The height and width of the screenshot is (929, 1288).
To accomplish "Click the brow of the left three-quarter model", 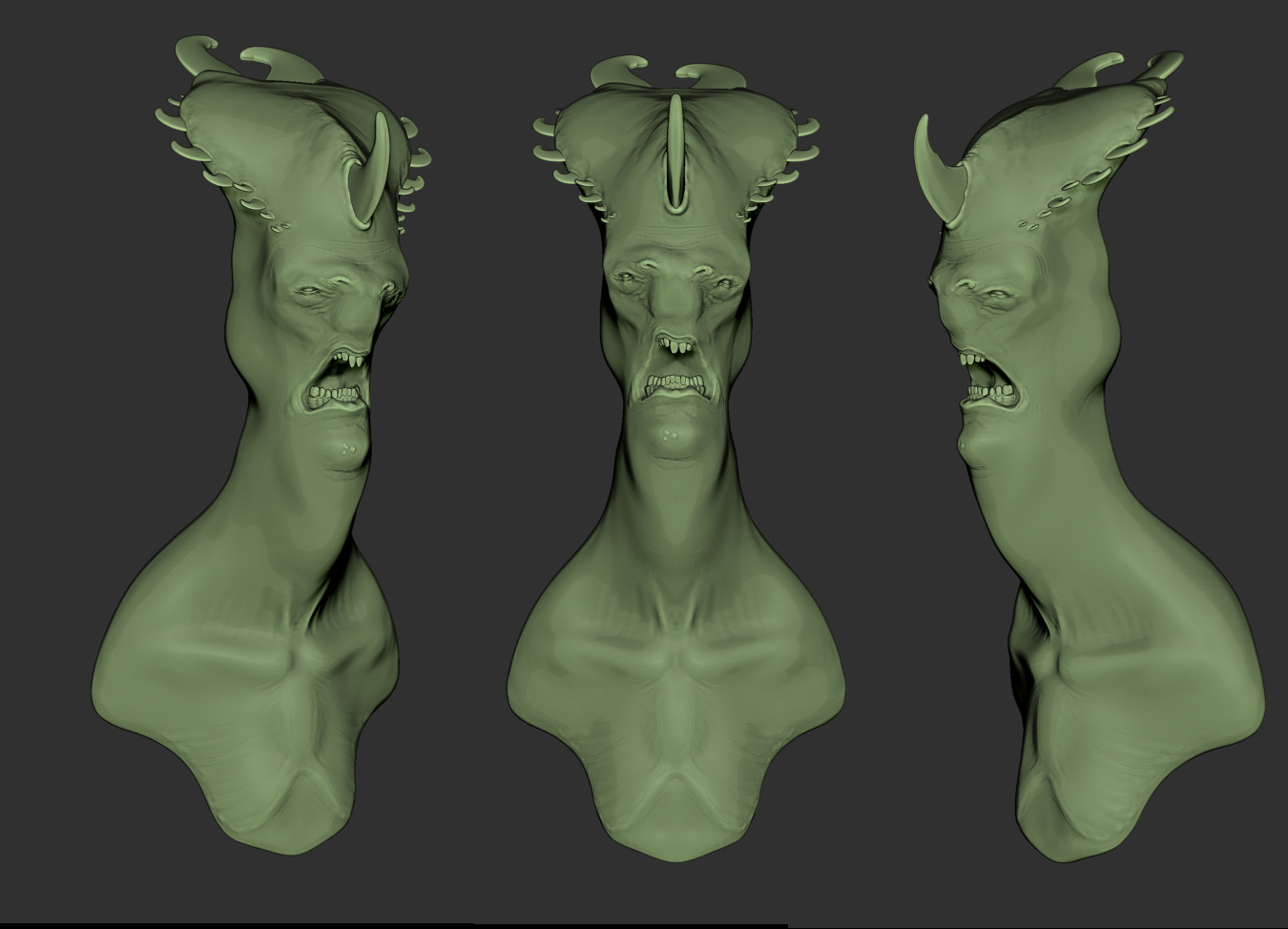I will tap(324, 267).
